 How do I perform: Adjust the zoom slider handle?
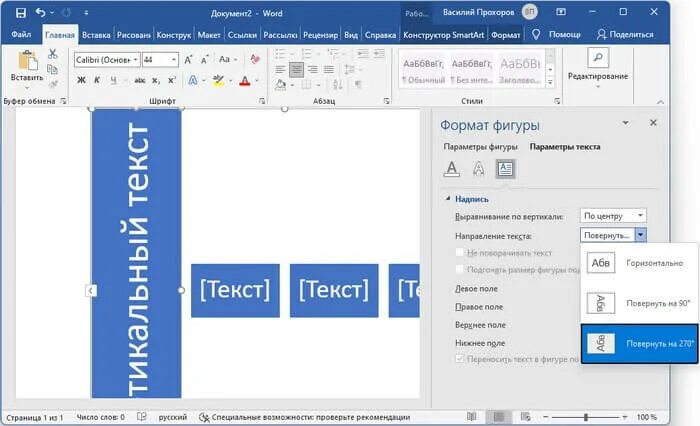click(585, 417)
